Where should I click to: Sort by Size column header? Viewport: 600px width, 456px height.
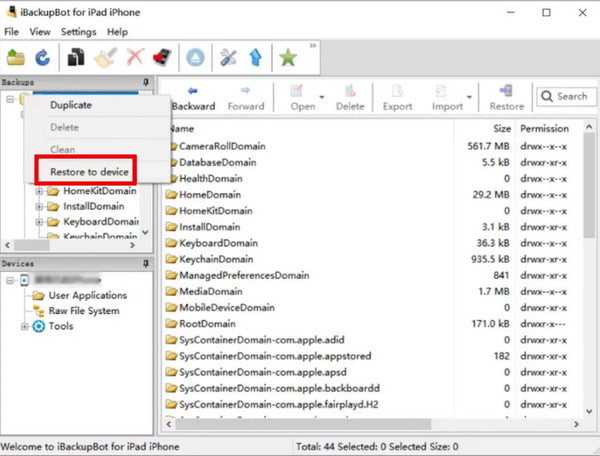click(x=502, y=129)
